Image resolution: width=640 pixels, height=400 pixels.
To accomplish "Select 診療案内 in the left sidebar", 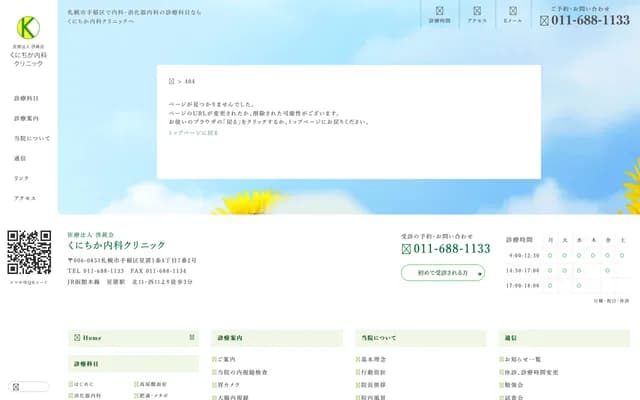I will click(27, 119).
